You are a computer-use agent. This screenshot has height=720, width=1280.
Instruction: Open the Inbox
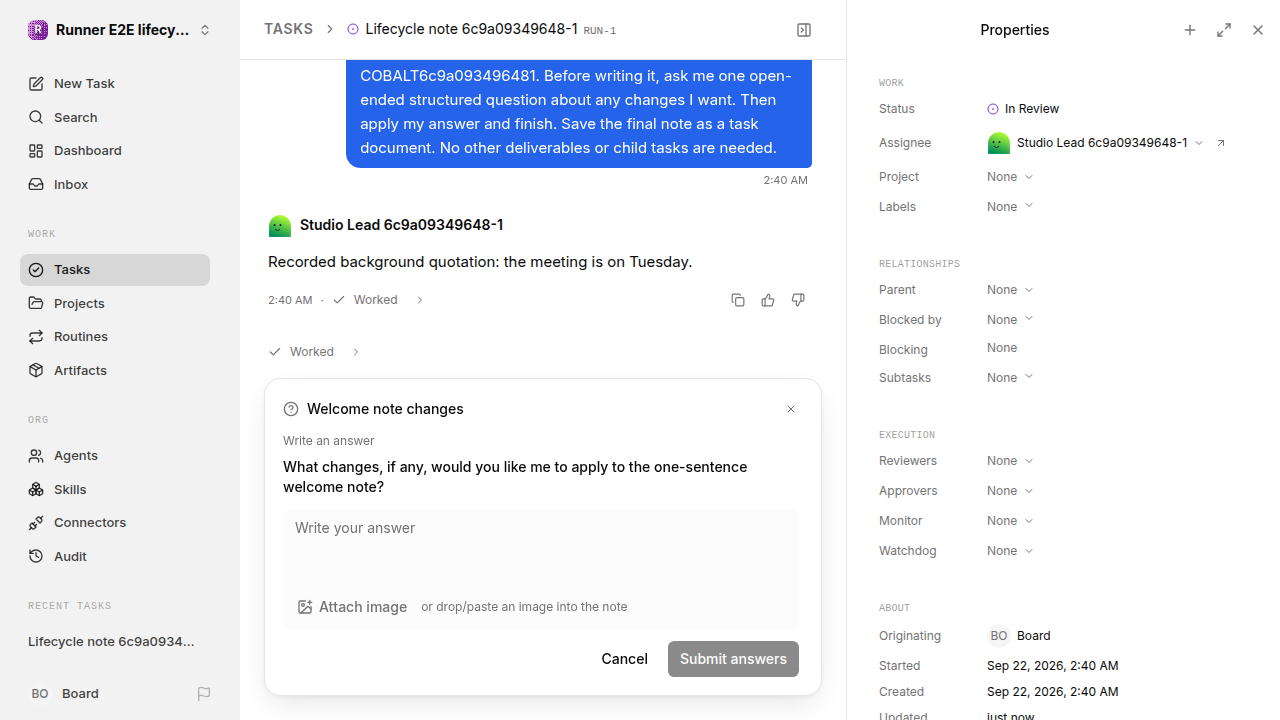click(115, 184)
